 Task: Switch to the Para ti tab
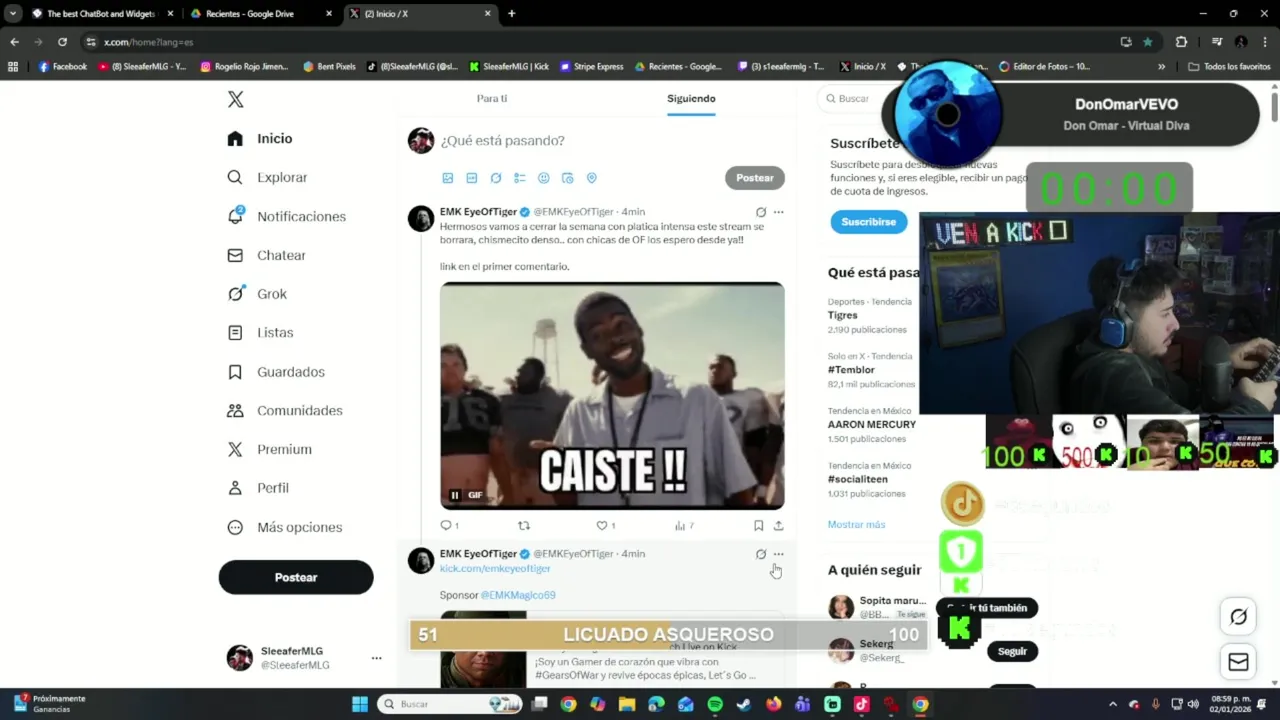[492, 99]
